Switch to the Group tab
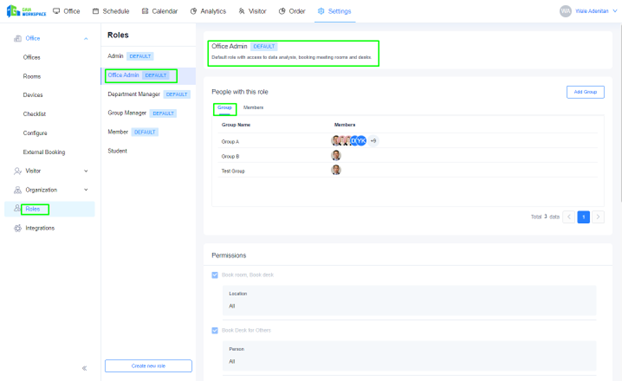Screen dimensions: 622x381 [225, 108]
